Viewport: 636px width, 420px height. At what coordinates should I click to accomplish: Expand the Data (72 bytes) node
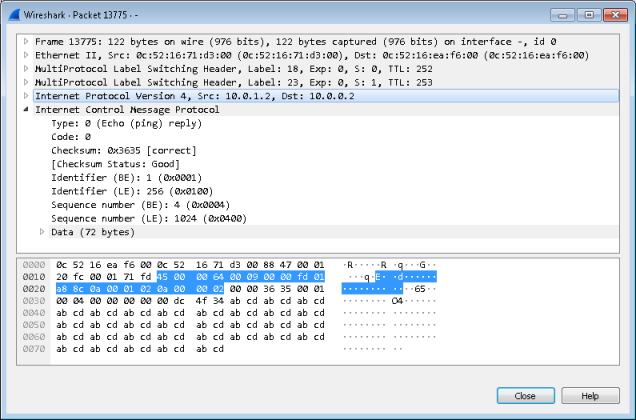coord(42,232)
